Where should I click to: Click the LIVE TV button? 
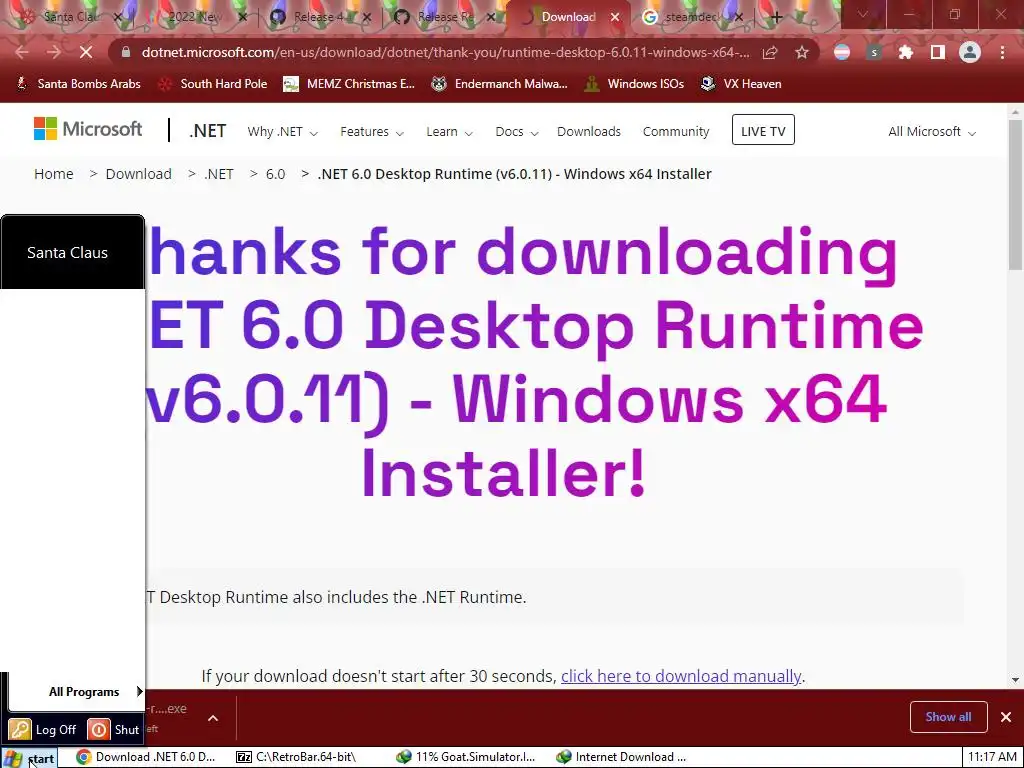tap(763, 130)
